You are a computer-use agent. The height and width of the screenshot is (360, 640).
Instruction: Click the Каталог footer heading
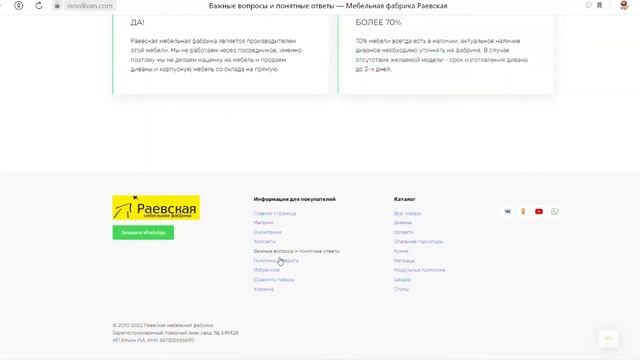click(x=404, y=199)
